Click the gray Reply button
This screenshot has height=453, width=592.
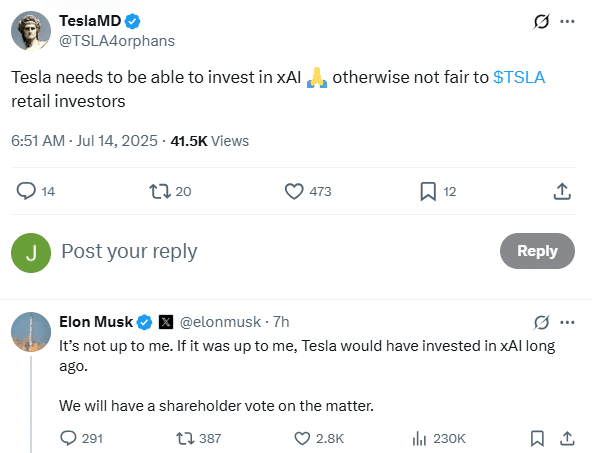[537, 251]
